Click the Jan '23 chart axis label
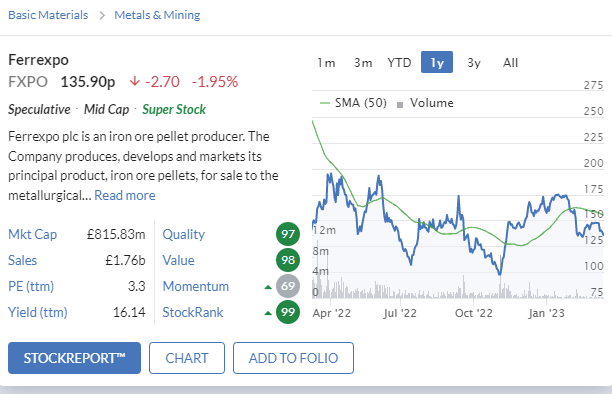 (x=546, y=313)
